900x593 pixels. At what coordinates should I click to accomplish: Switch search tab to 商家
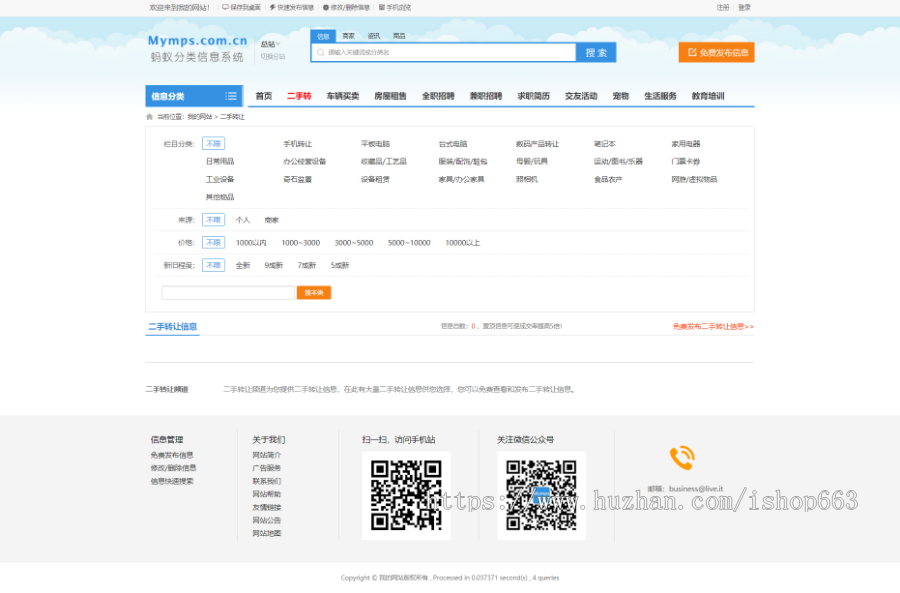[348, 35]
